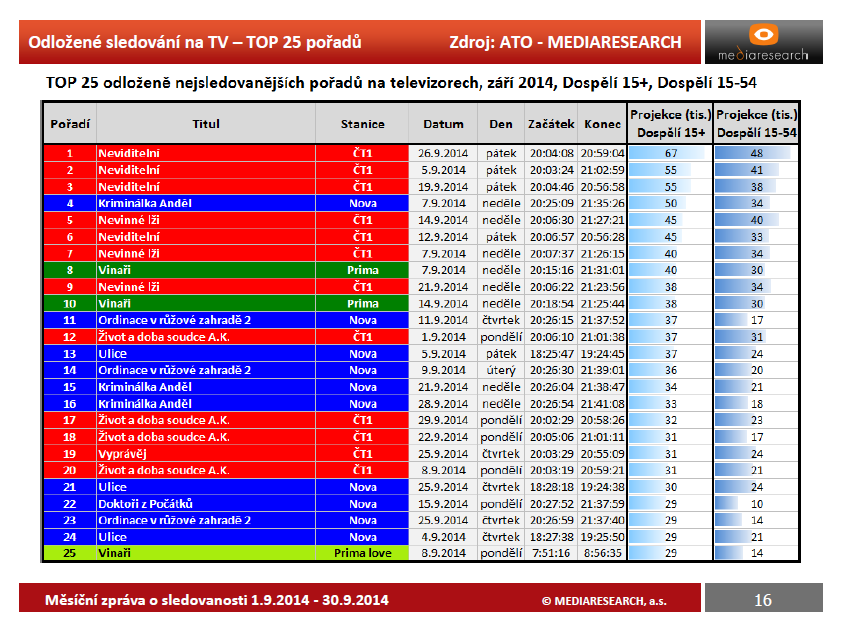Select the 'Datum' column header
The image size is (842, 631).
[x=443, y=124]
